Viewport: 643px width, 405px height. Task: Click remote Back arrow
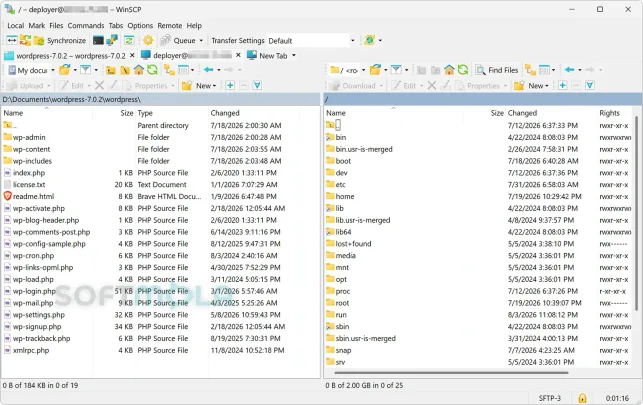569,70
